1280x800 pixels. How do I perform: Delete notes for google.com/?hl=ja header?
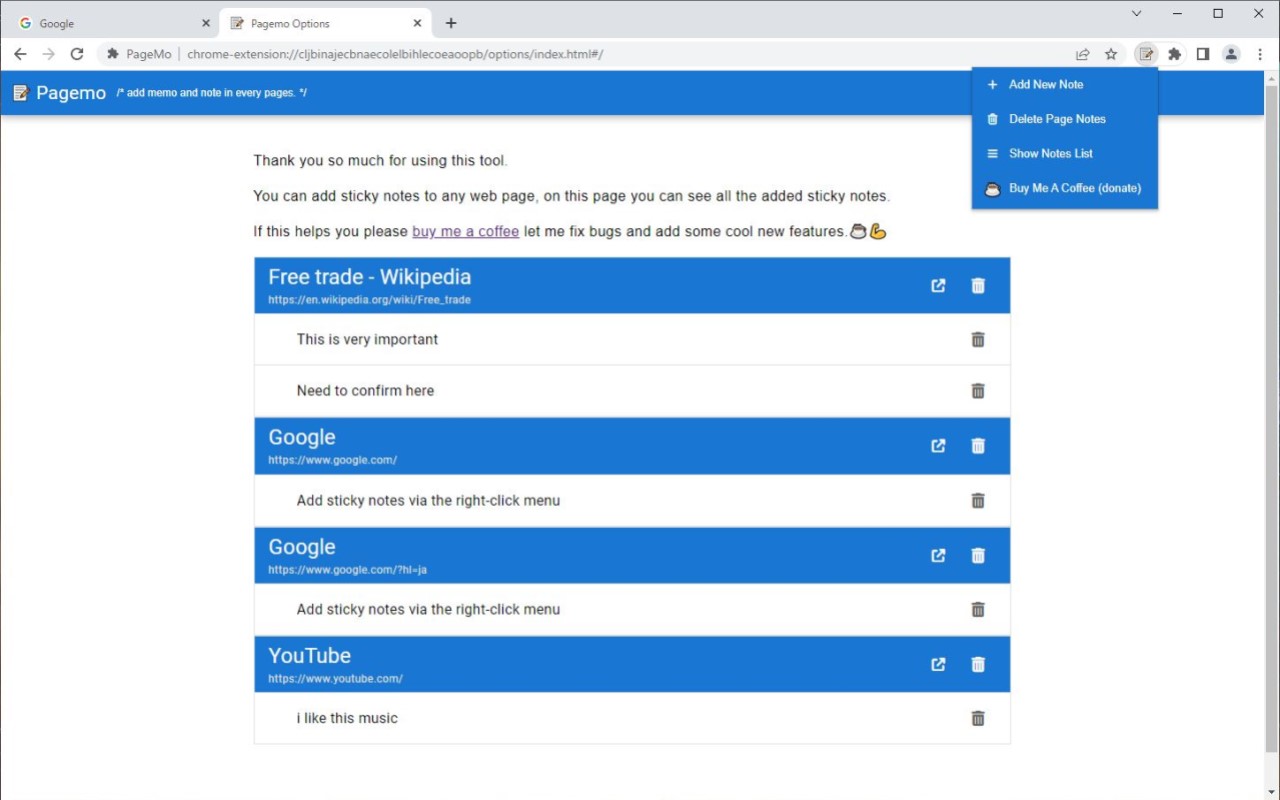[978, 555]
